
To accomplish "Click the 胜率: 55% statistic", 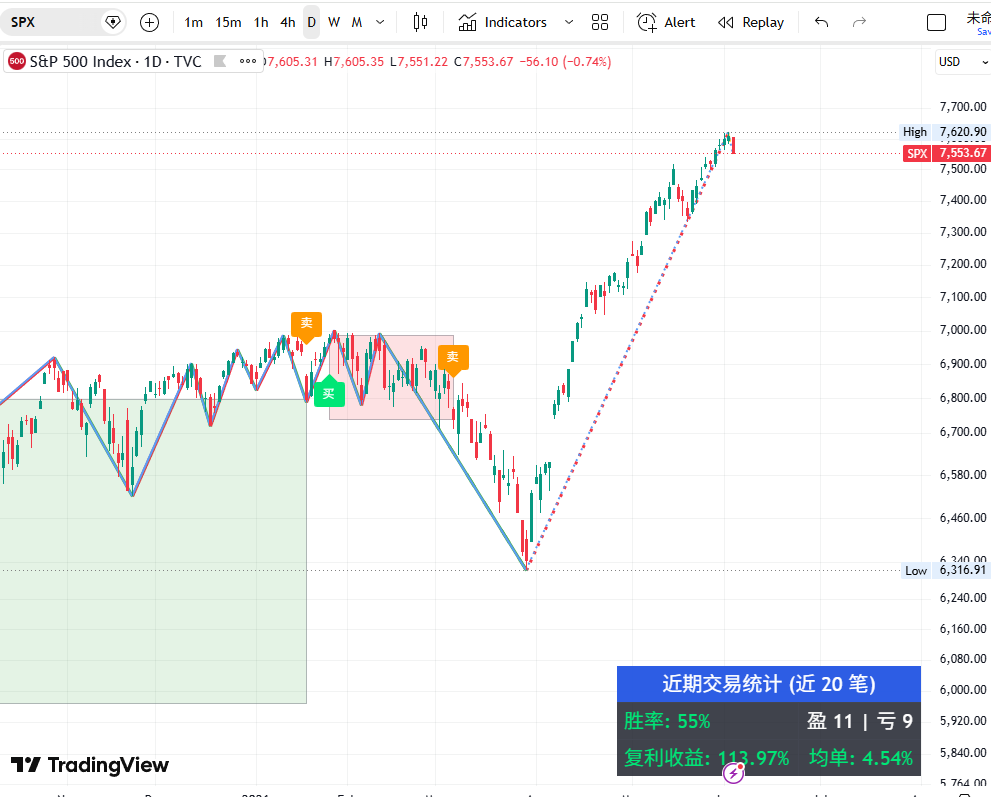I will (x=667, y=721).
